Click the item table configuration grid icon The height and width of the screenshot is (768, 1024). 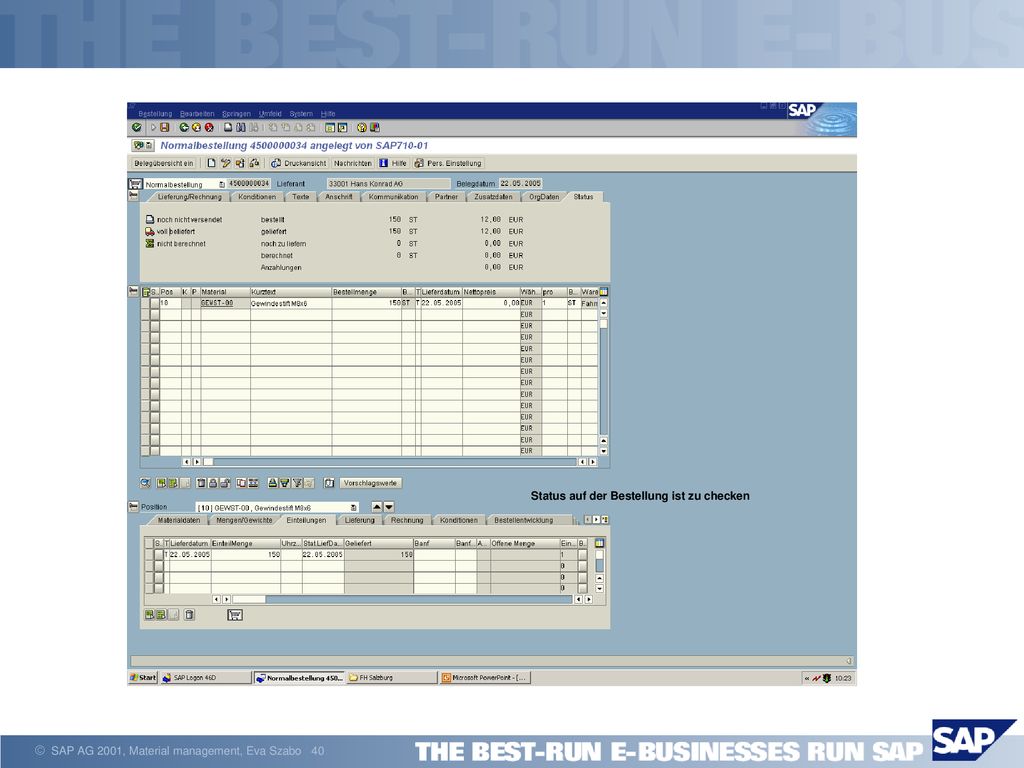pyautogui.click(x=604, y=292)
